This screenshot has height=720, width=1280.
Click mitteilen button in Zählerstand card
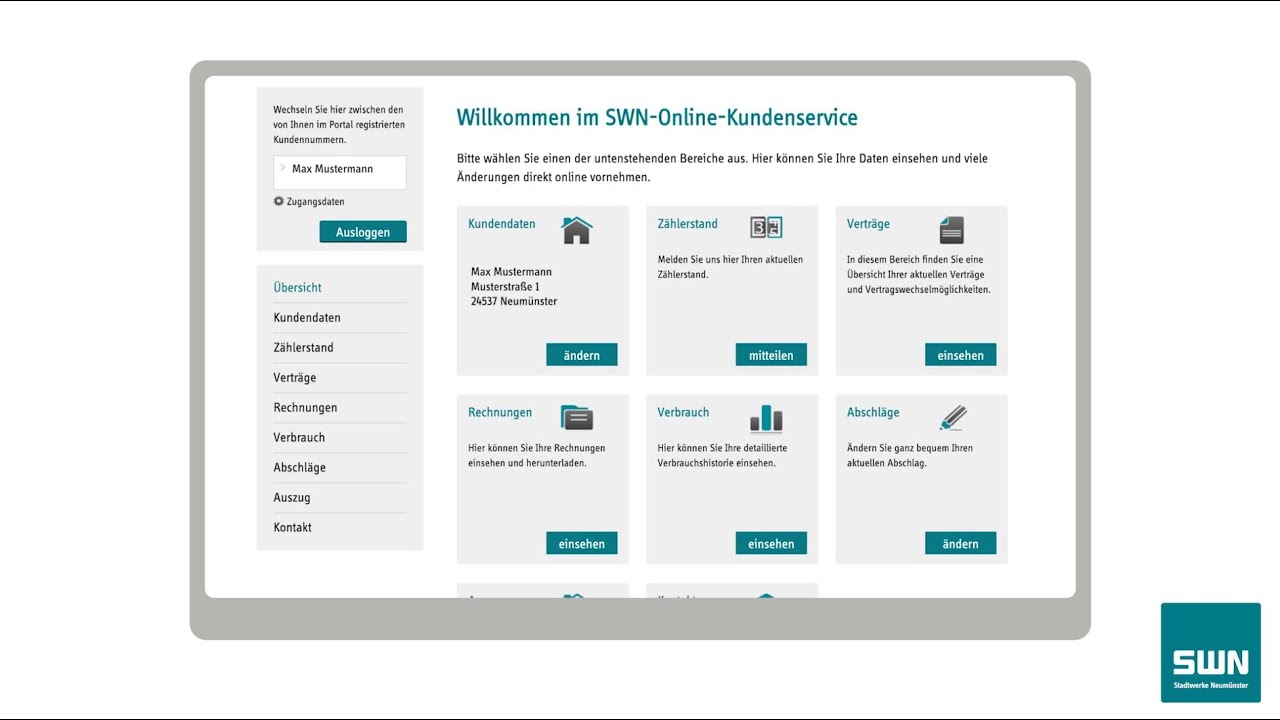coord(771,355)
